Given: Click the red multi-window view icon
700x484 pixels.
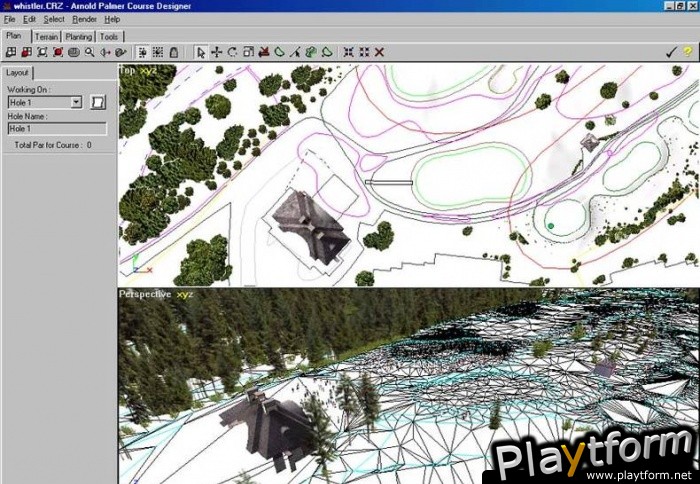Looking at the screenshot, I should pyautogui.click(x=26, y=52).
